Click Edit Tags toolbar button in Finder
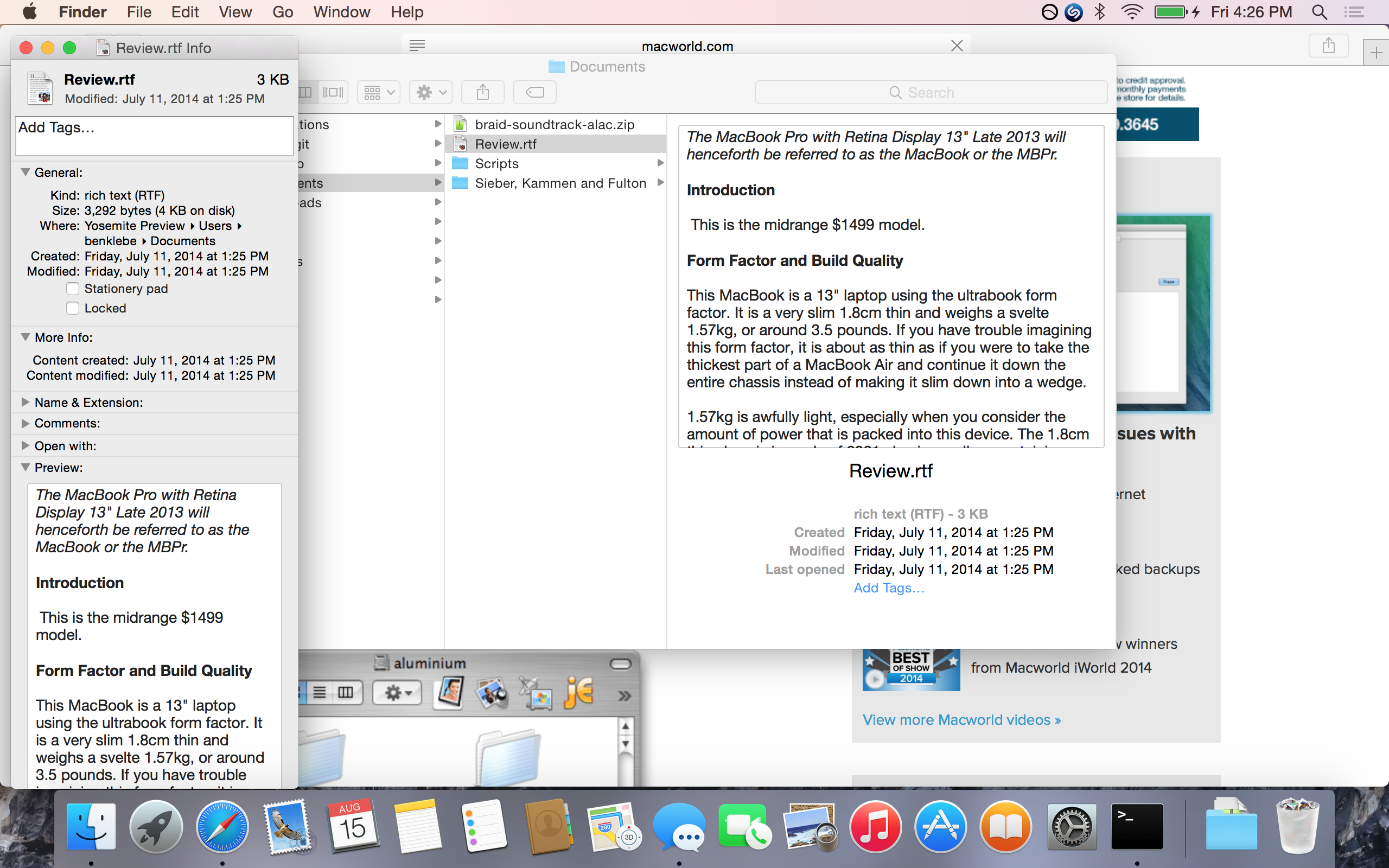 click(x=534, y=92)
